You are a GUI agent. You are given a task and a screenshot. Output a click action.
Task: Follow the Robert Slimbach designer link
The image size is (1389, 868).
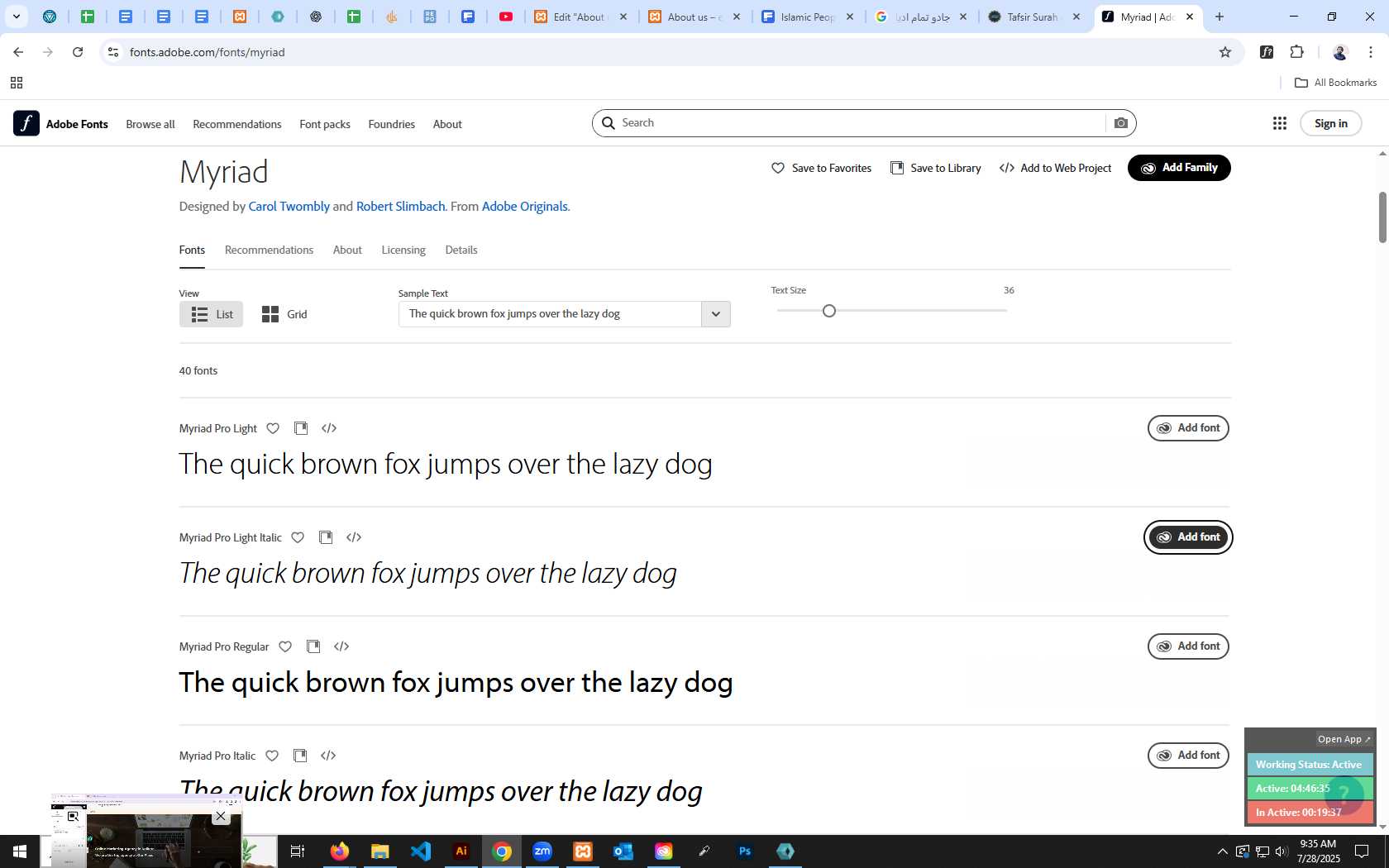(401, 207)
